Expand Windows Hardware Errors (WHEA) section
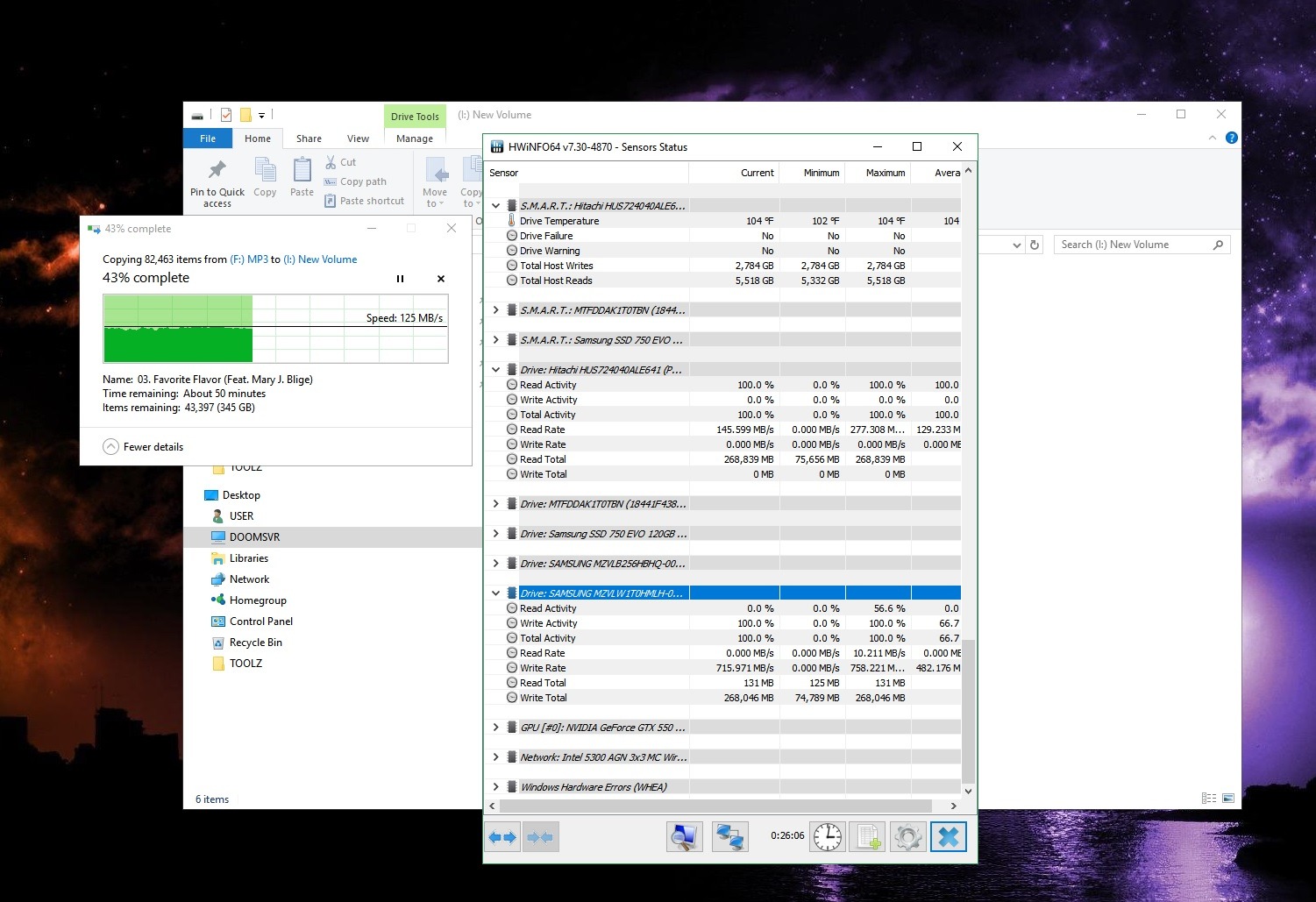Image resolution: width=1316 pixels, height=902 pixels. point(495,787)
